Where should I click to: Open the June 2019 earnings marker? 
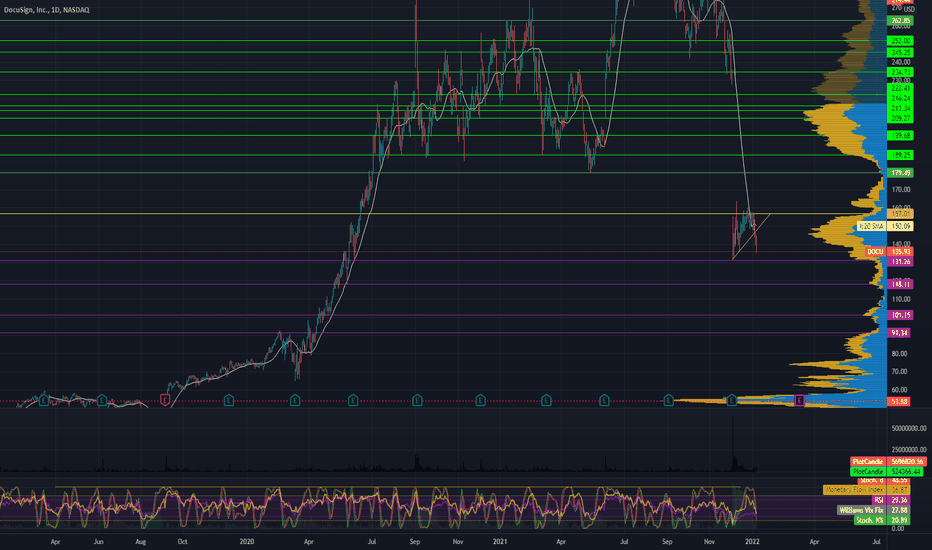coord(102,401)
